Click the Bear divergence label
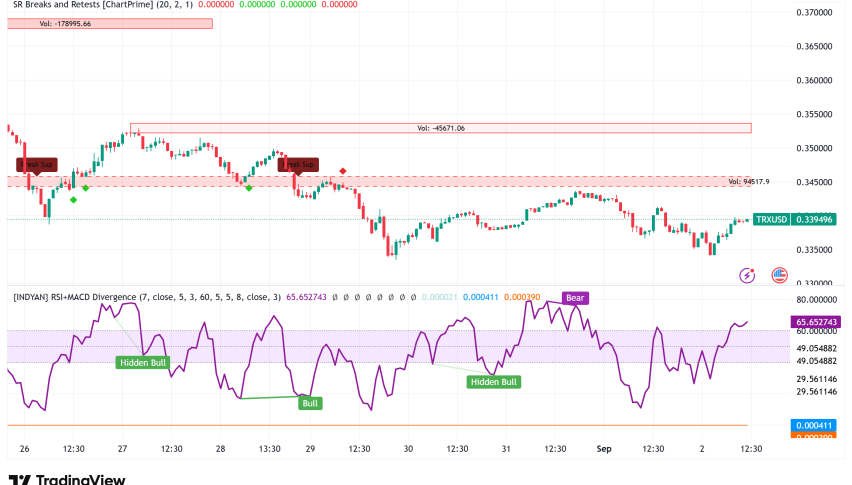This screenshot has height=485, width=852. tap(575, 298)
